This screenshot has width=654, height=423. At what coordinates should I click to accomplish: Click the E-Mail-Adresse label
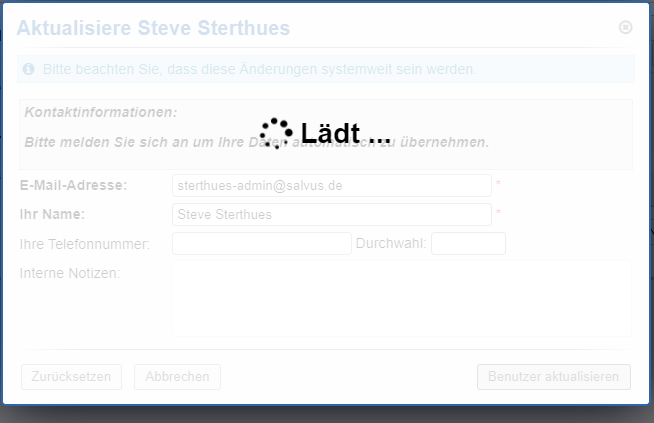point(74,186)
